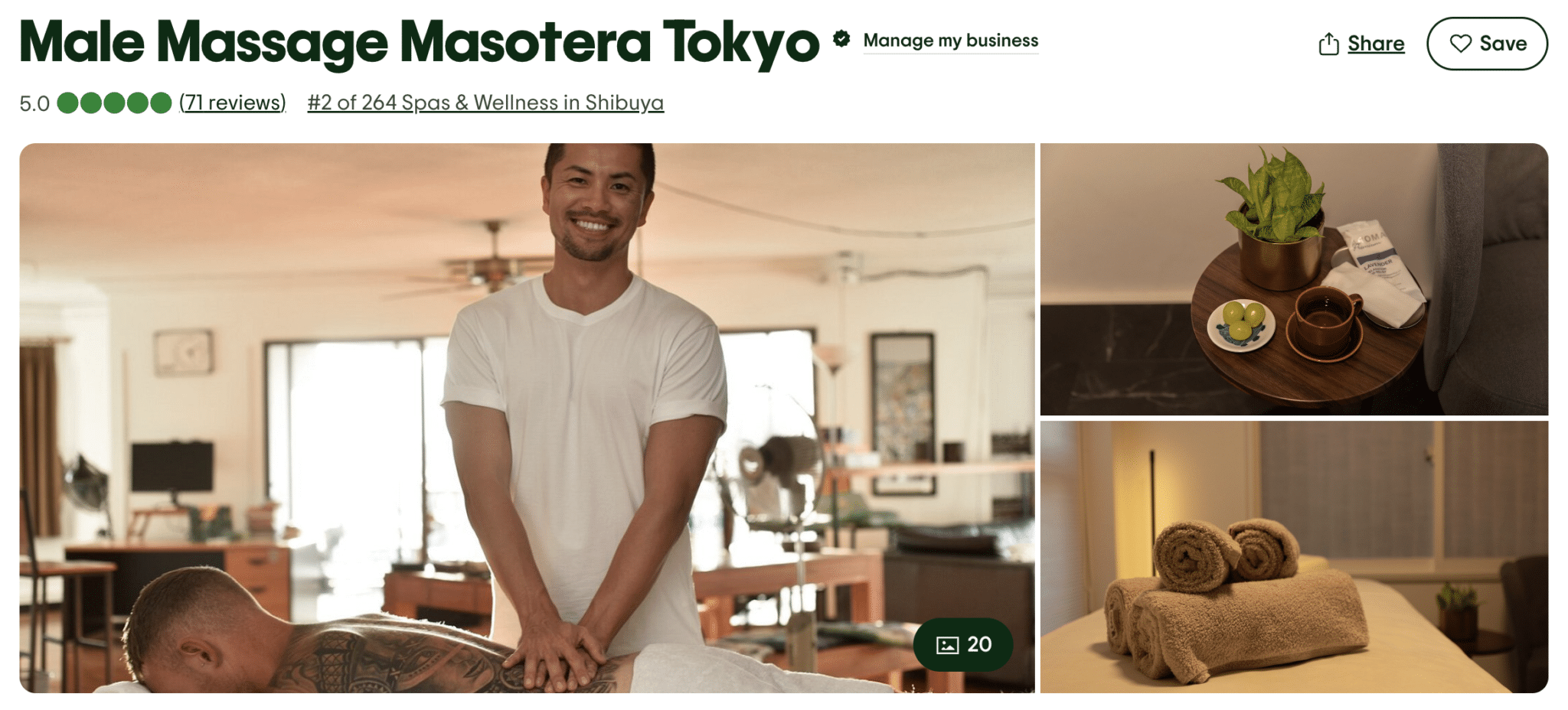
Task: Click the 5.0 rating score
Action: [x=34, y=103]
